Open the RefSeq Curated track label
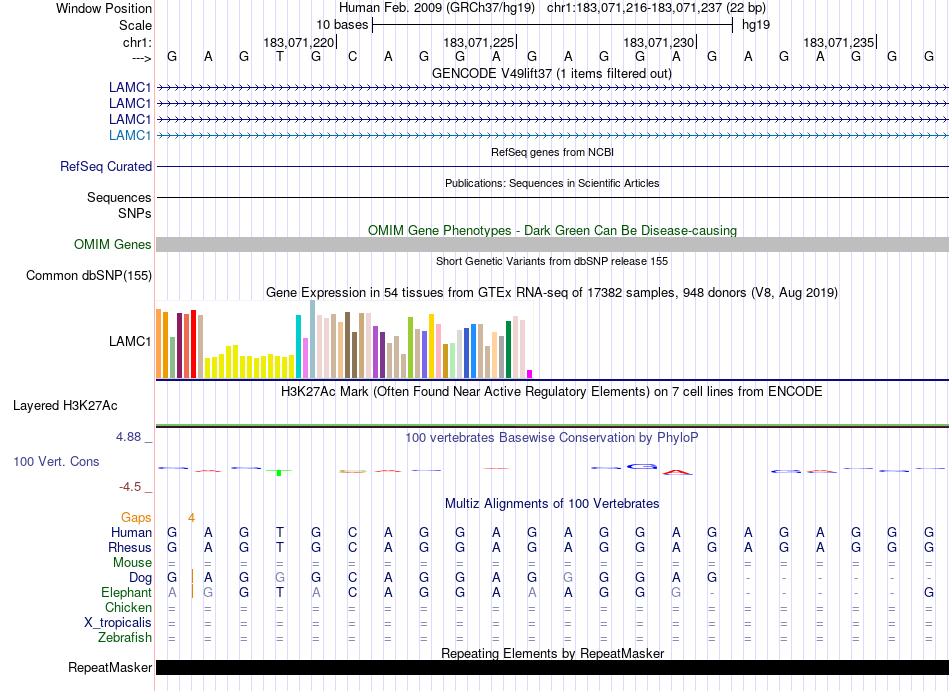Screen dimensions: 950x691 (106, 167)
